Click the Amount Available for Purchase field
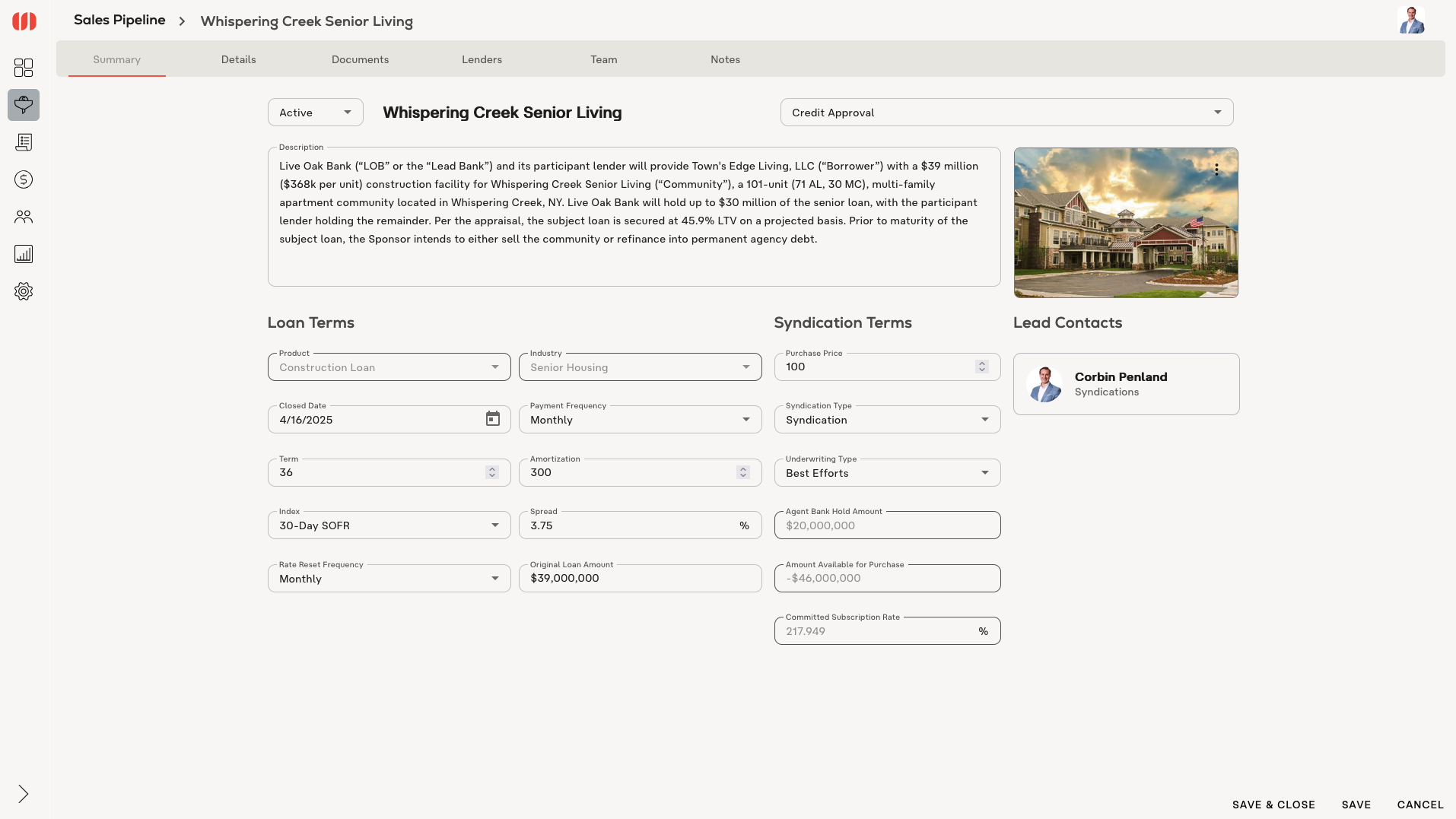The width and height of the screenshot is (1456, 819). [x=888, y=579]
